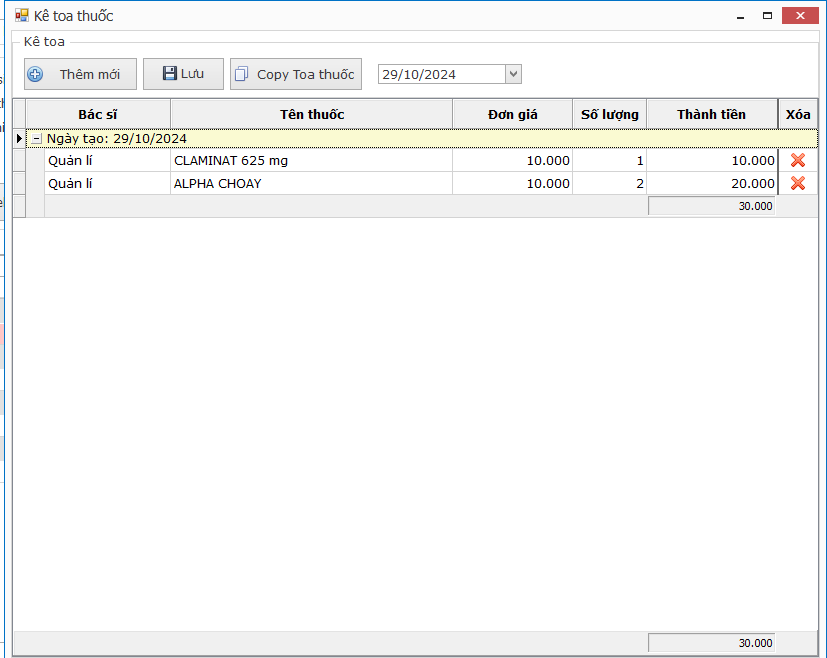Select the CLAMINAT 625 mg medicine cell
The image size is (827, 658).
click(x=310, y=160)
